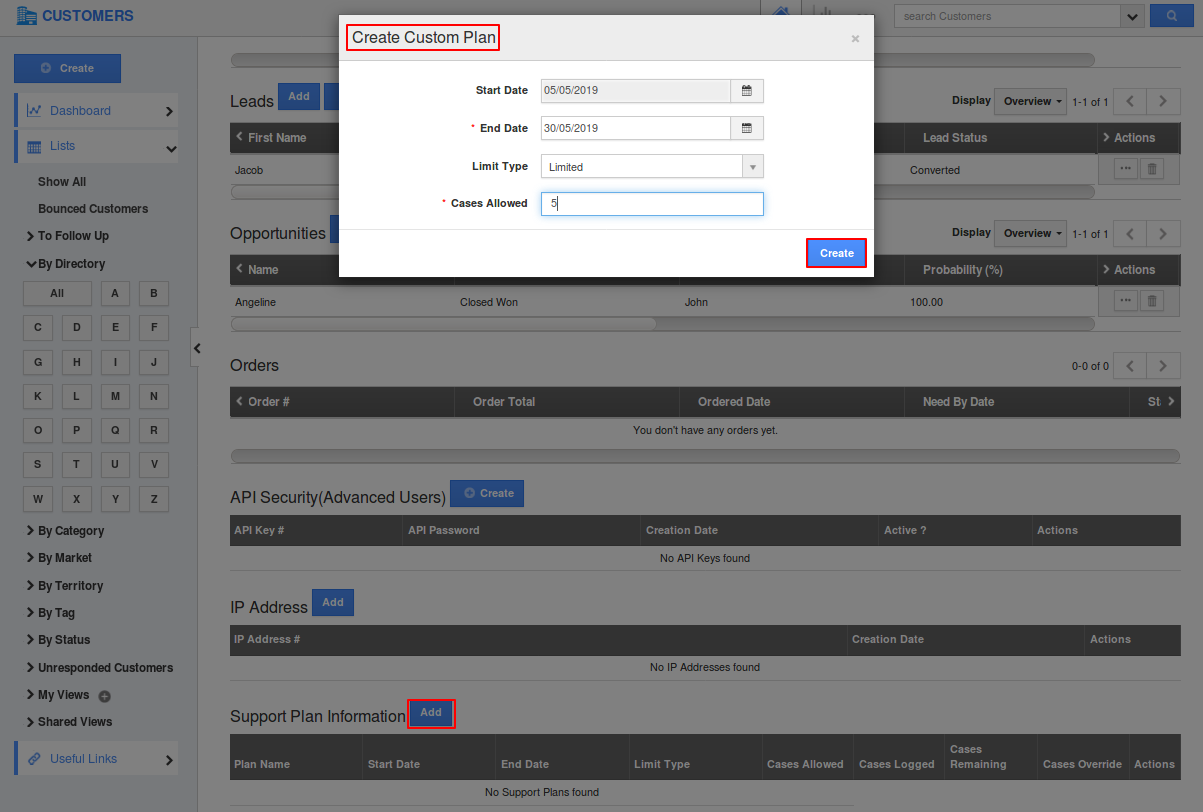The width and height of the screenshot is (1203, 812).
Task: Click the more options icon for Angeline
Action: [x=1125, y=301]
